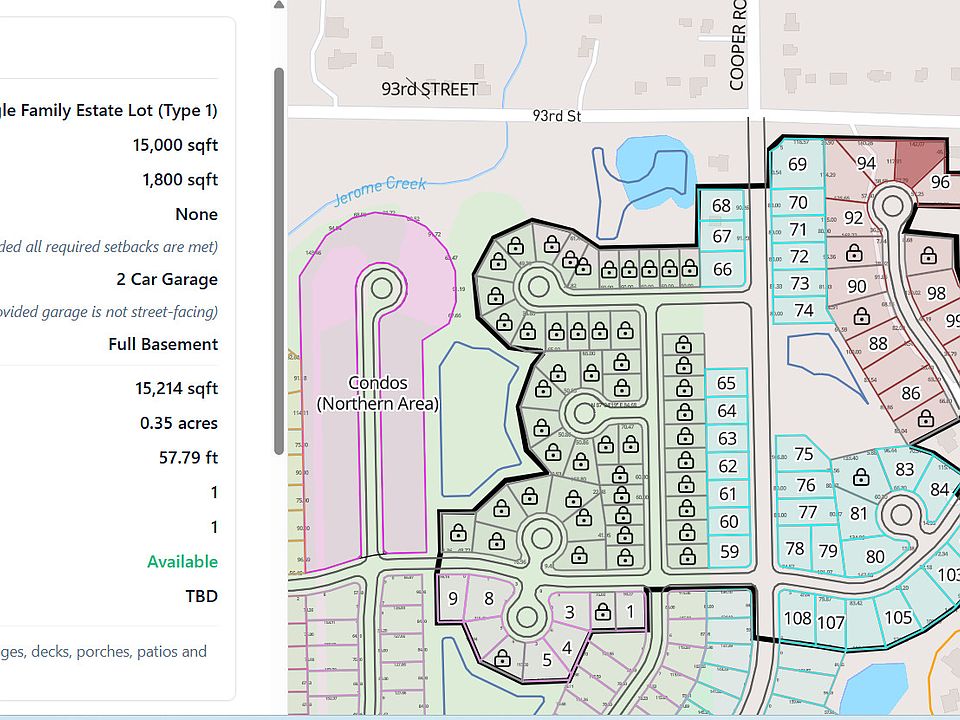The image size is (960, 720).
Task: Select lot 75 on the map
Action: pos(804,454)
